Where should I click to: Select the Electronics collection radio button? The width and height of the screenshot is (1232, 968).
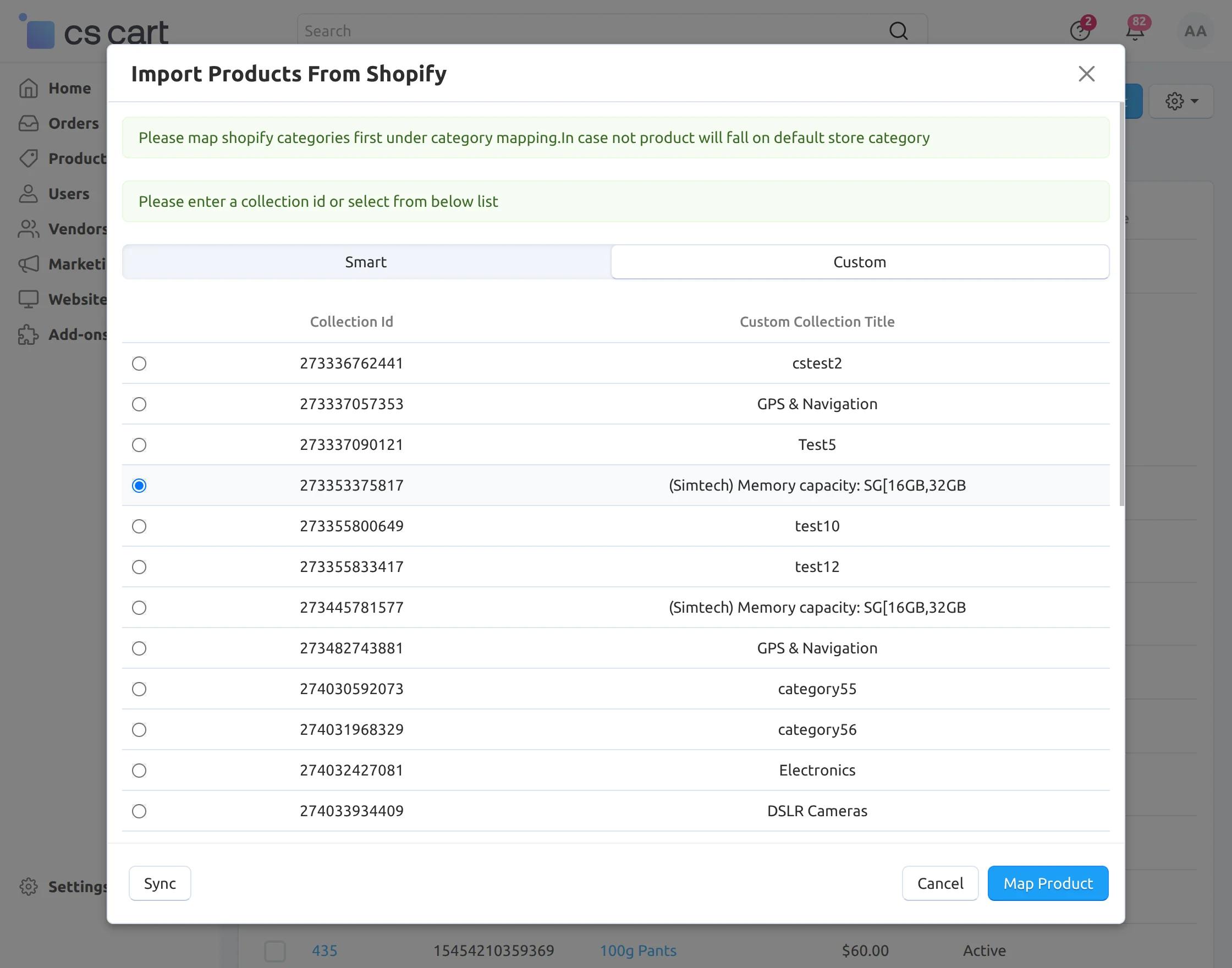tap(139, 770)
